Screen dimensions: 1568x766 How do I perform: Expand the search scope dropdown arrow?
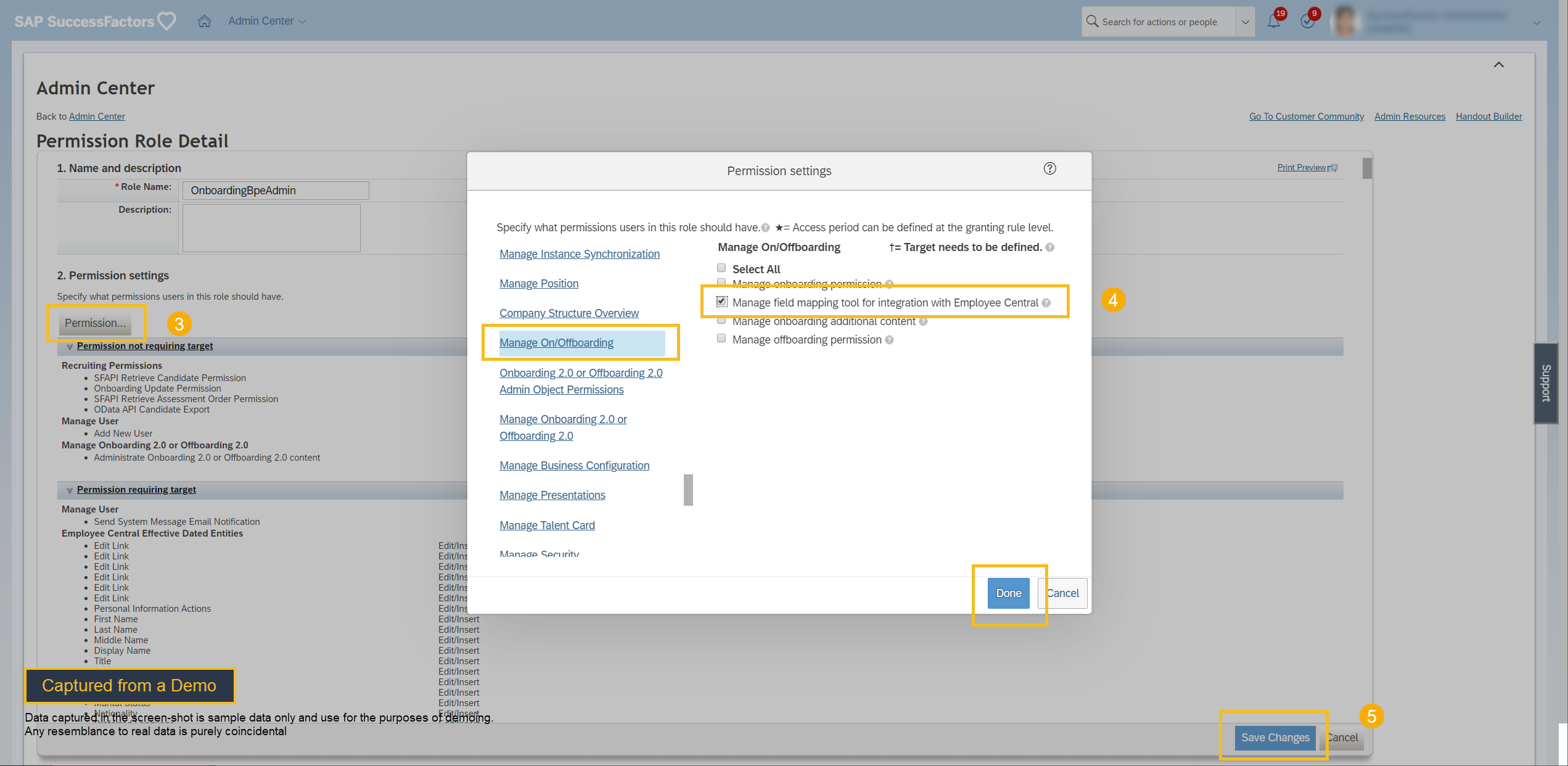coord(1246,22)
